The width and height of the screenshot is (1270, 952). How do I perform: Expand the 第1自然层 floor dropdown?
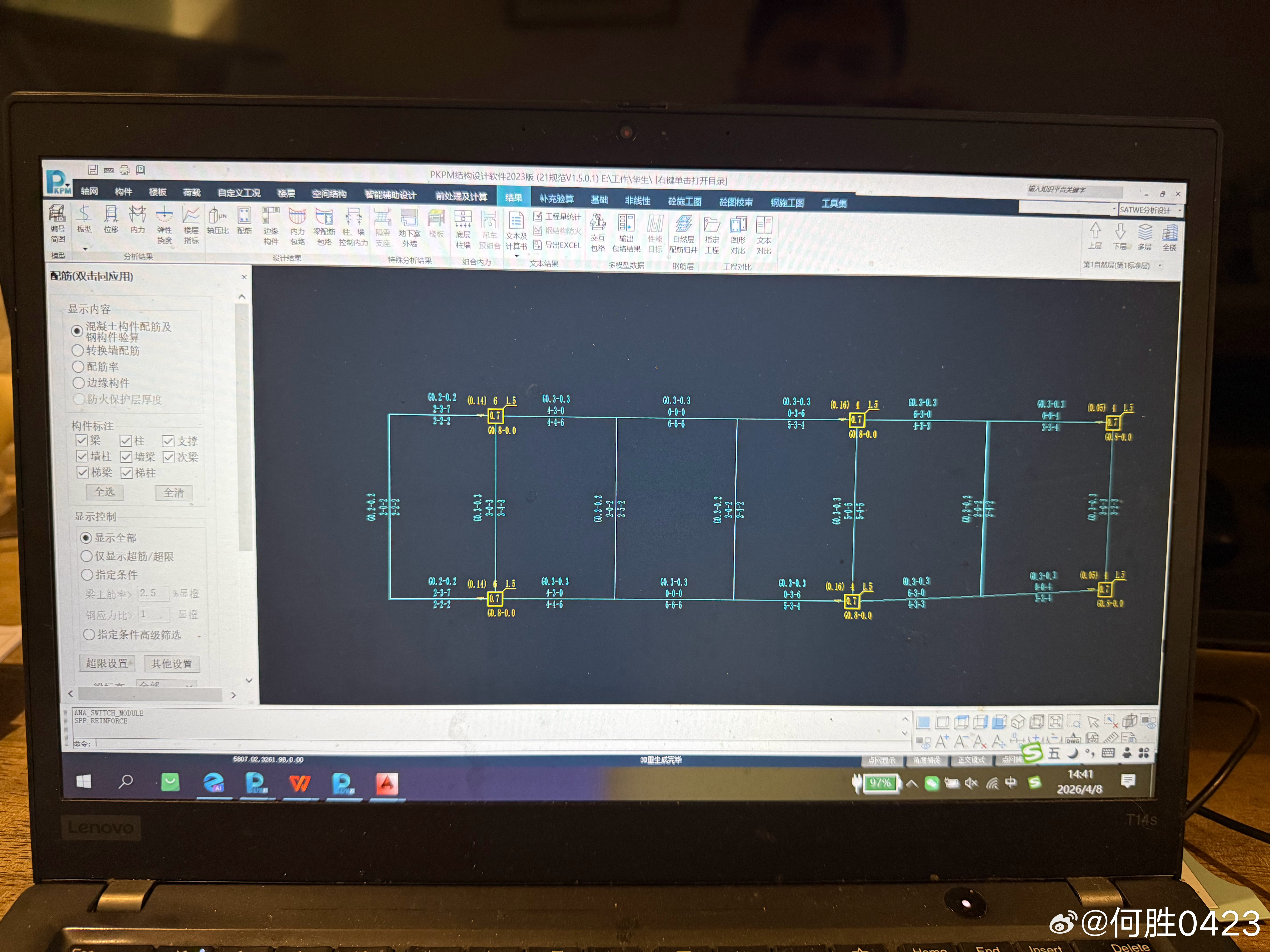click(1160, 266)
